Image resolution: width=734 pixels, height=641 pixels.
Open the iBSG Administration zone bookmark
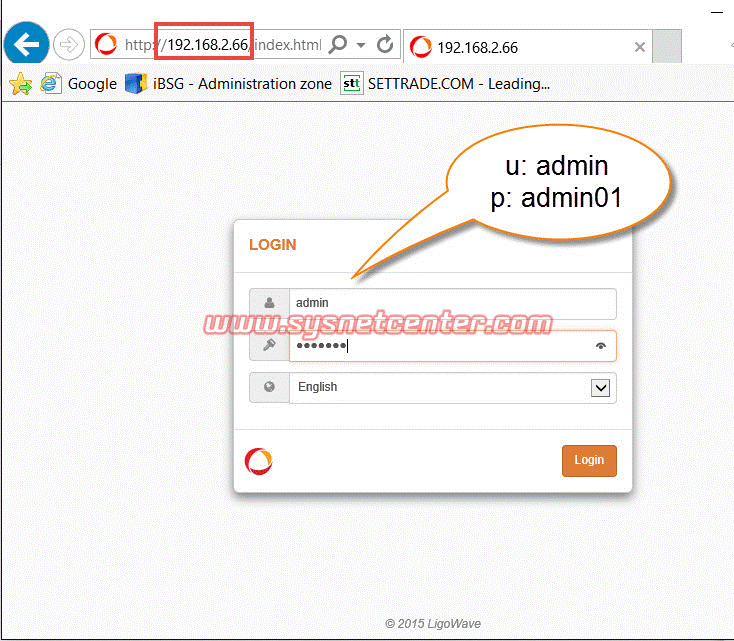click(x=228, y=84)
